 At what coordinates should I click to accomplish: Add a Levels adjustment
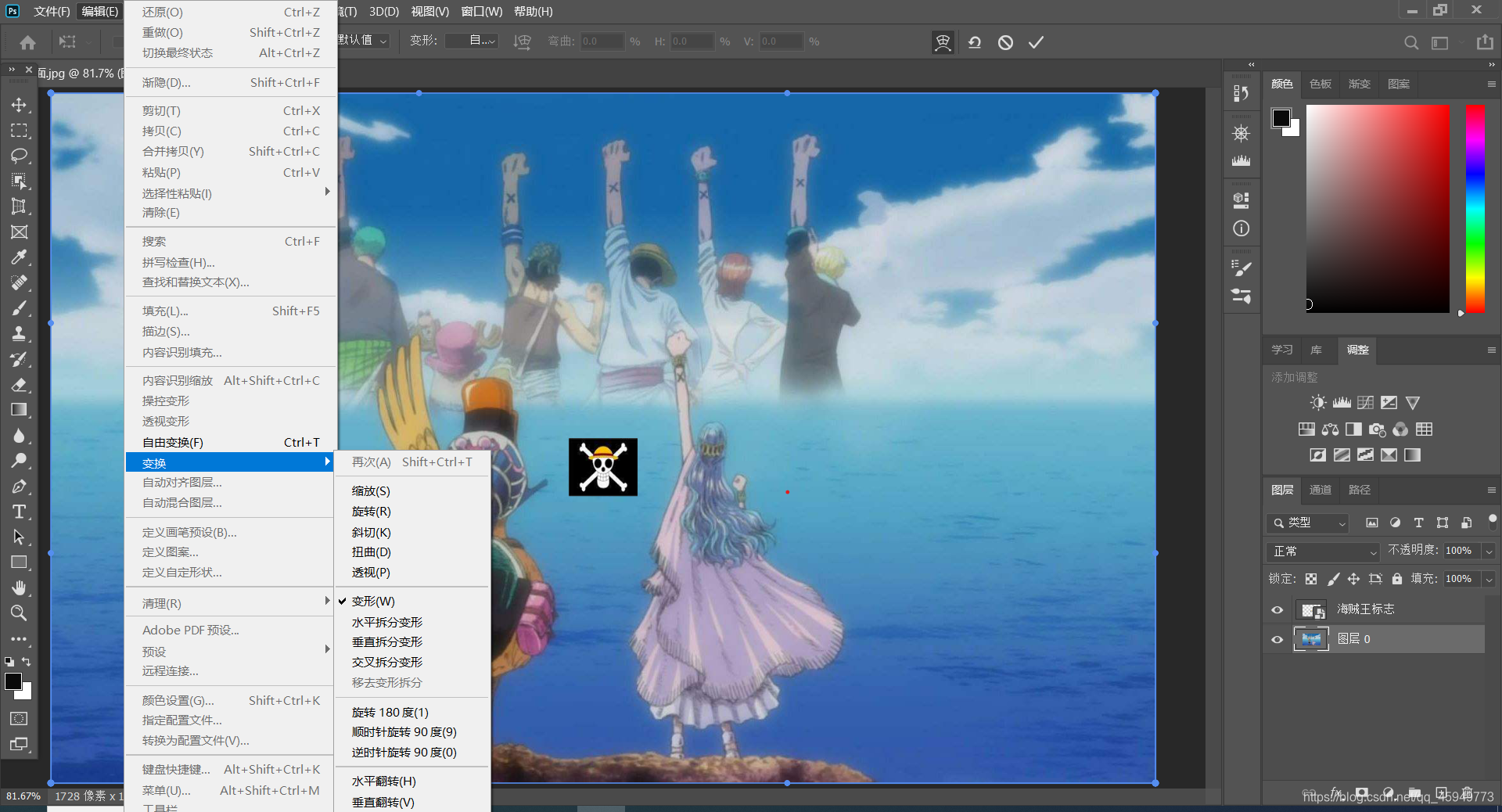[1342, 403]
